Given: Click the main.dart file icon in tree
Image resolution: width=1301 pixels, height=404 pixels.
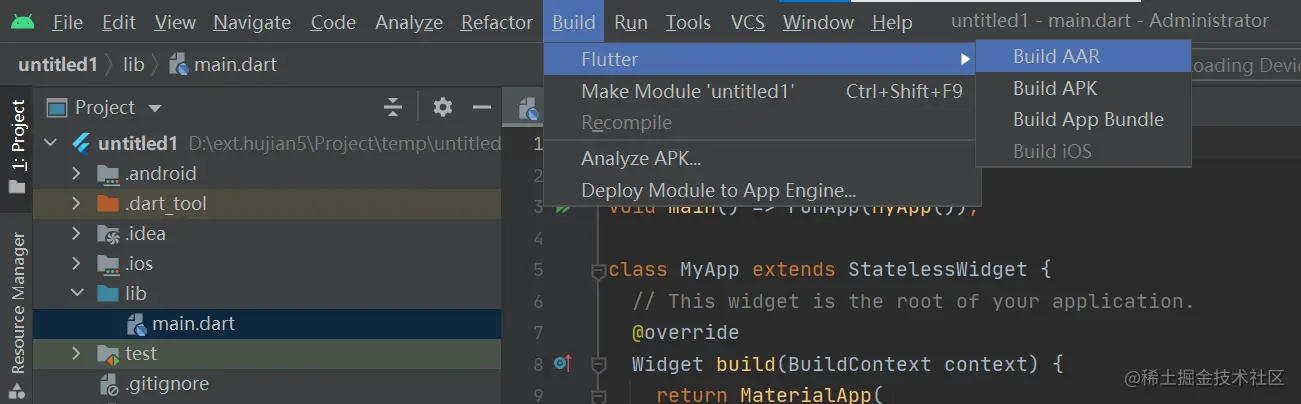Looking at the screenshot, I should click(136, 324).
